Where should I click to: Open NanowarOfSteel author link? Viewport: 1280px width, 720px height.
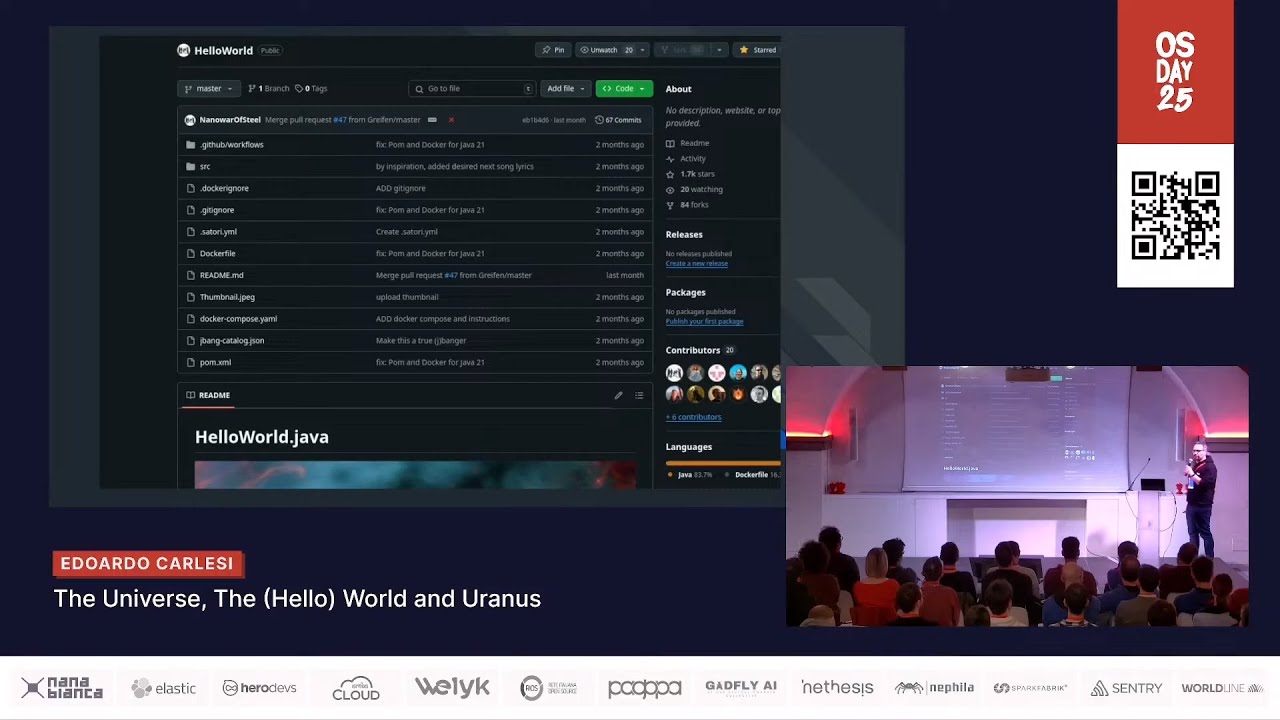[x=230, y=120]
